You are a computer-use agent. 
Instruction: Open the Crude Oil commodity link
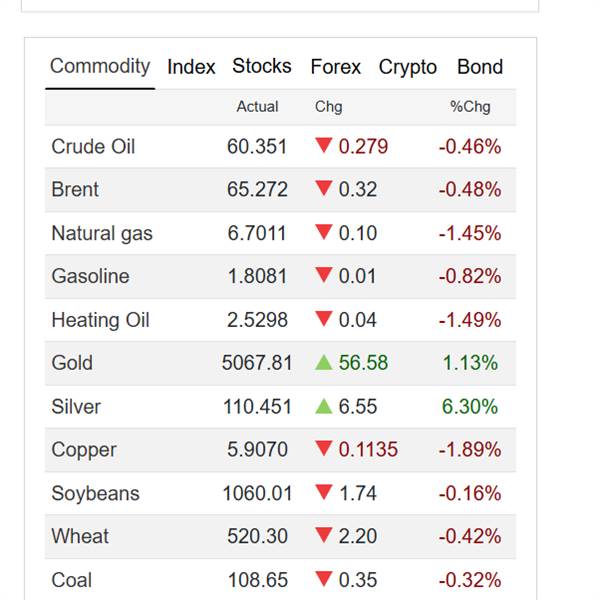93,146
